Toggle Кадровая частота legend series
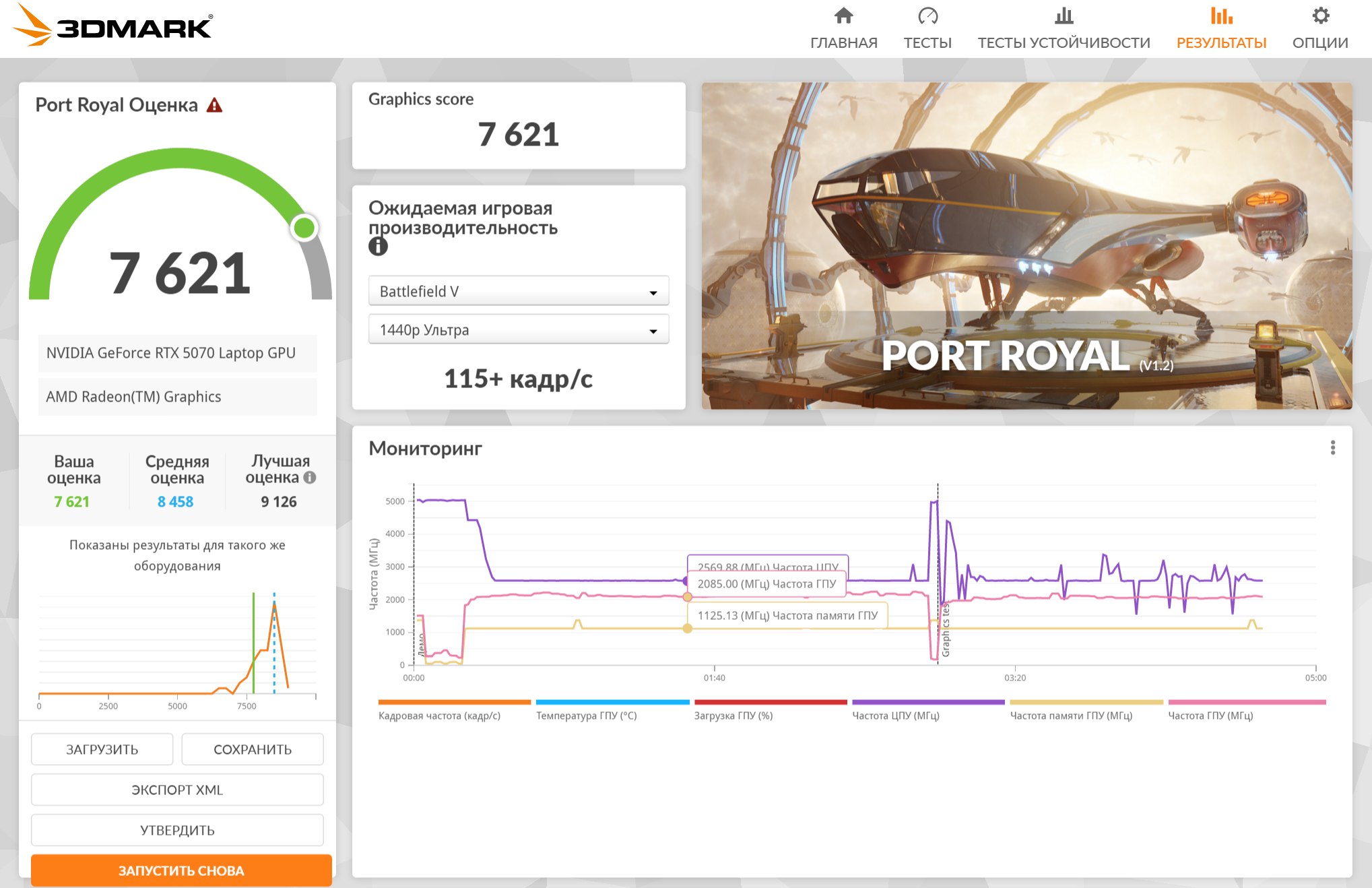The height and width of the screenshot is (888, 1372). click(x=439, y=716)
